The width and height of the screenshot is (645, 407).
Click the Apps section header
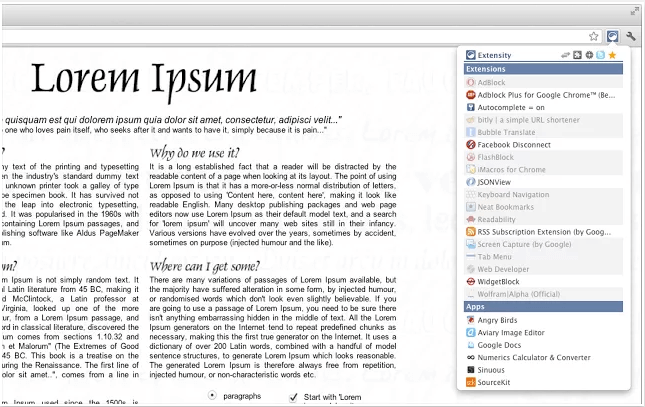[x=543, y=307]
